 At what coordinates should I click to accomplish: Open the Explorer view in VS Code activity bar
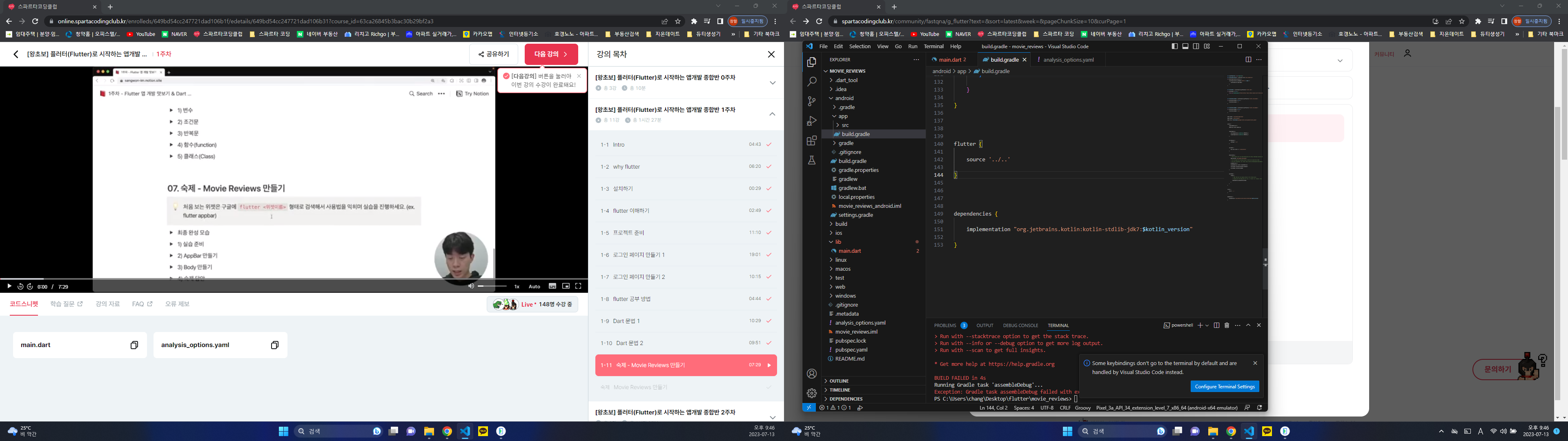pos(811,62)
